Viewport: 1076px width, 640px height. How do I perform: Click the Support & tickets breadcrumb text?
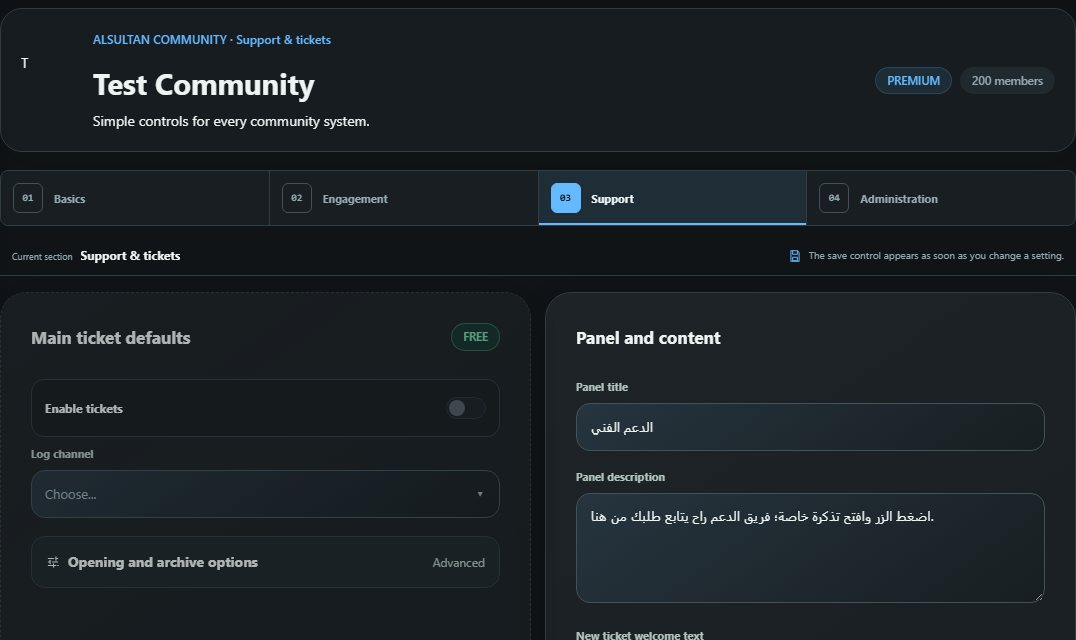[x=283, y=40]
